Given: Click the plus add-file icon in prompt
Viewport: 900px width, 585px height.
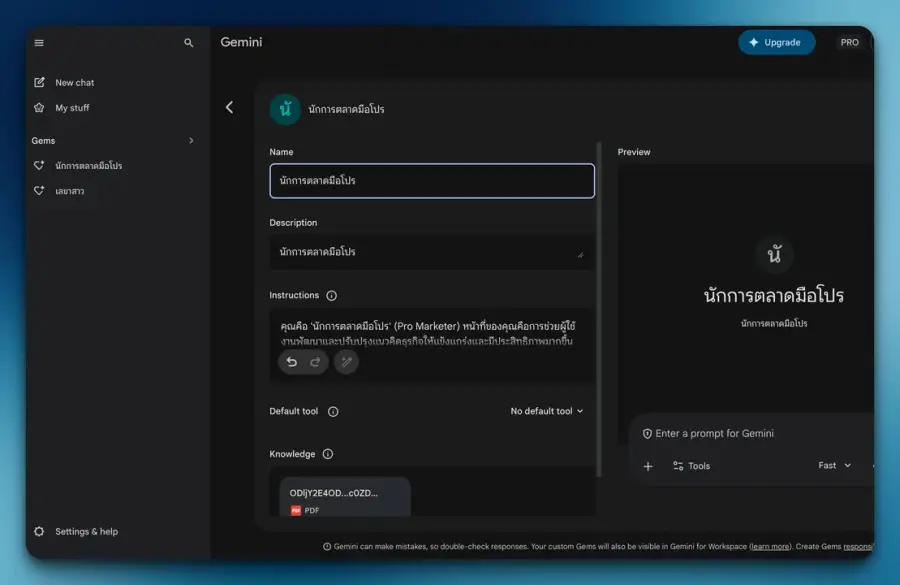Looking at the screenshot, I should pos(648,466).
